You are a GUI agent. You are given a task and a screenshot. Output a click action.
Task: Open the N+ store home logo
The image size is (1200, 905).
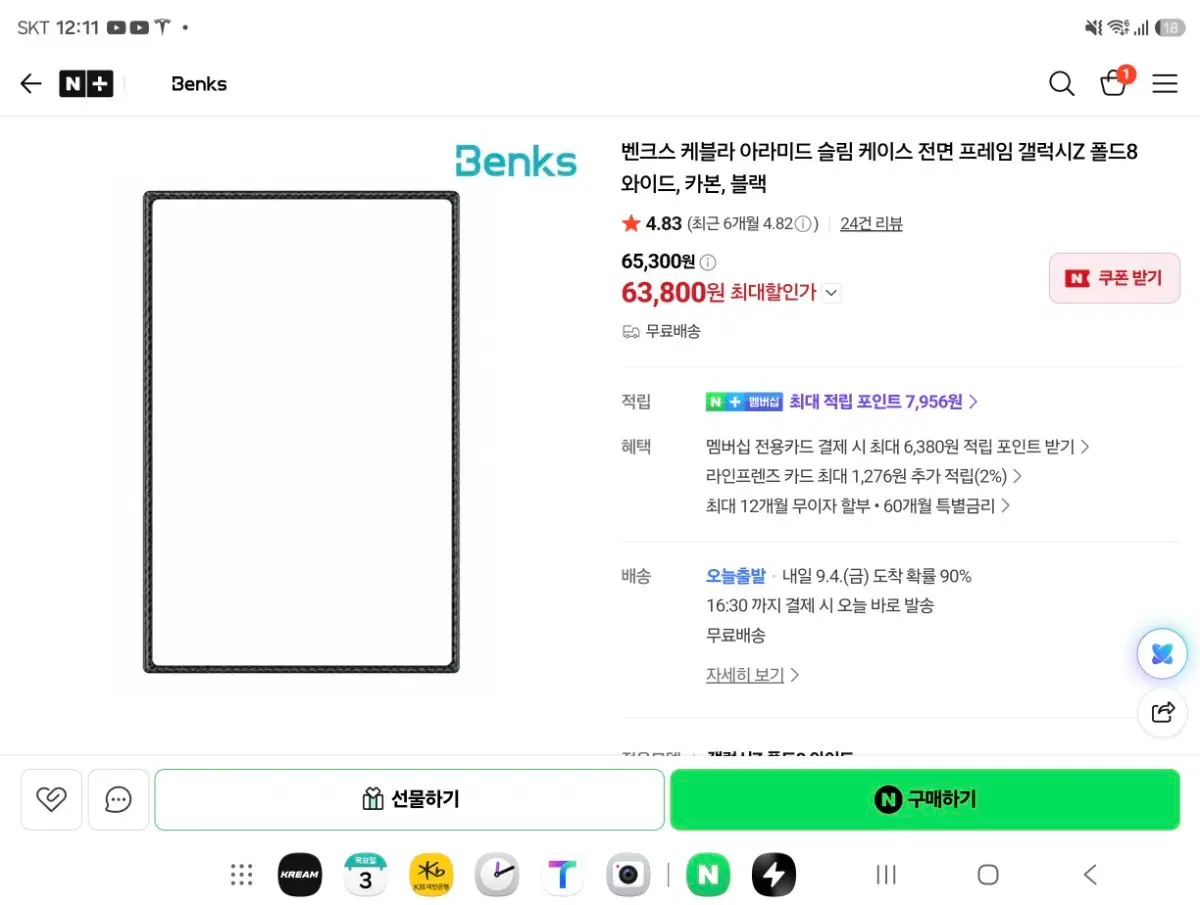click(x=86, y=84)
